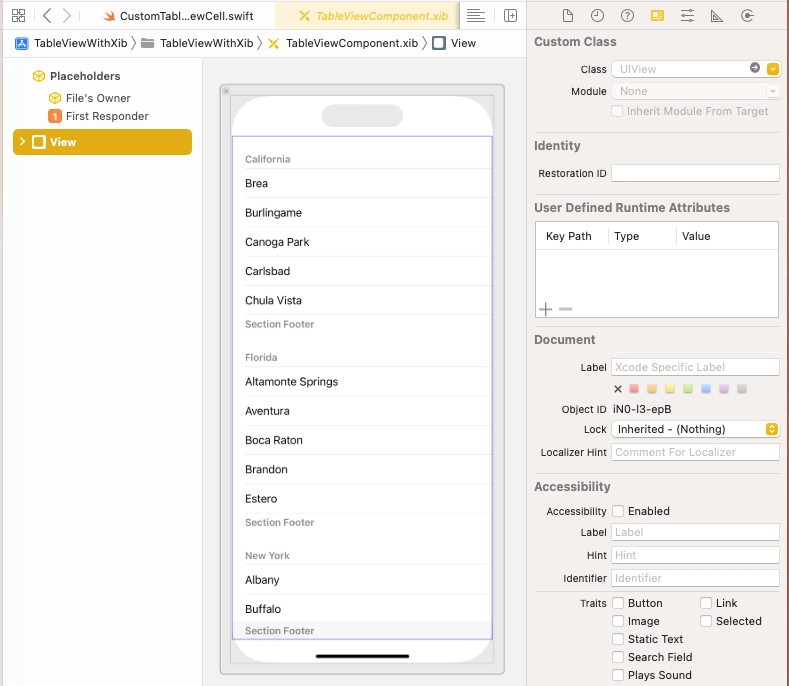
Task: Expand the View item in outline
Action: click(22, 142)
